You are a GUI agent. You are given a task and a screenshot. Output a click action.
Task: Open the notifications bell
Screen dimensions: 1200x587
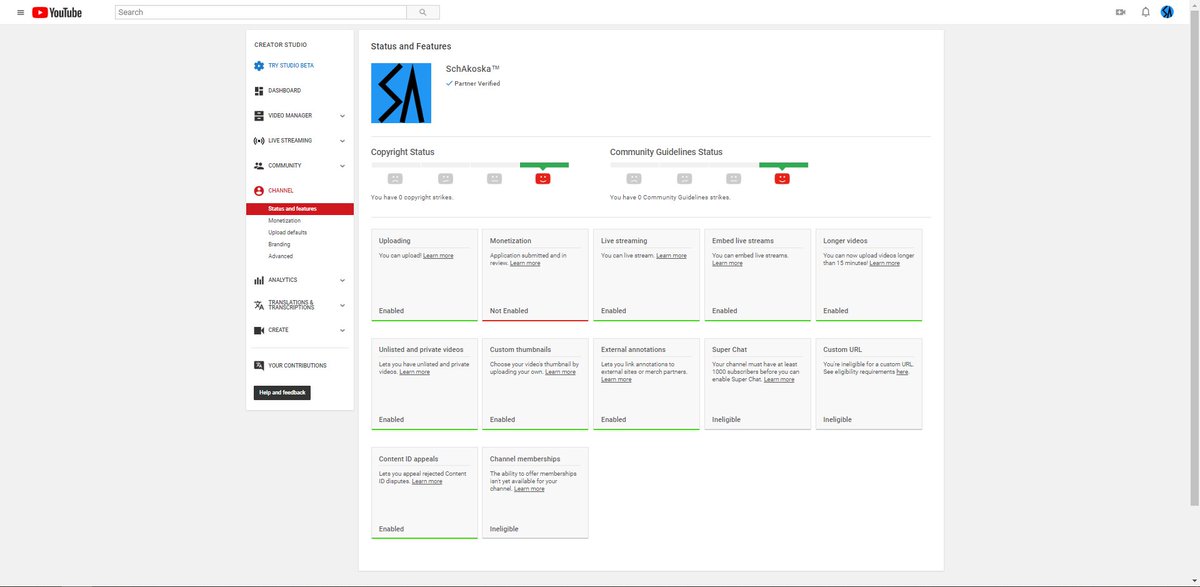click(x=1146, y=12)
